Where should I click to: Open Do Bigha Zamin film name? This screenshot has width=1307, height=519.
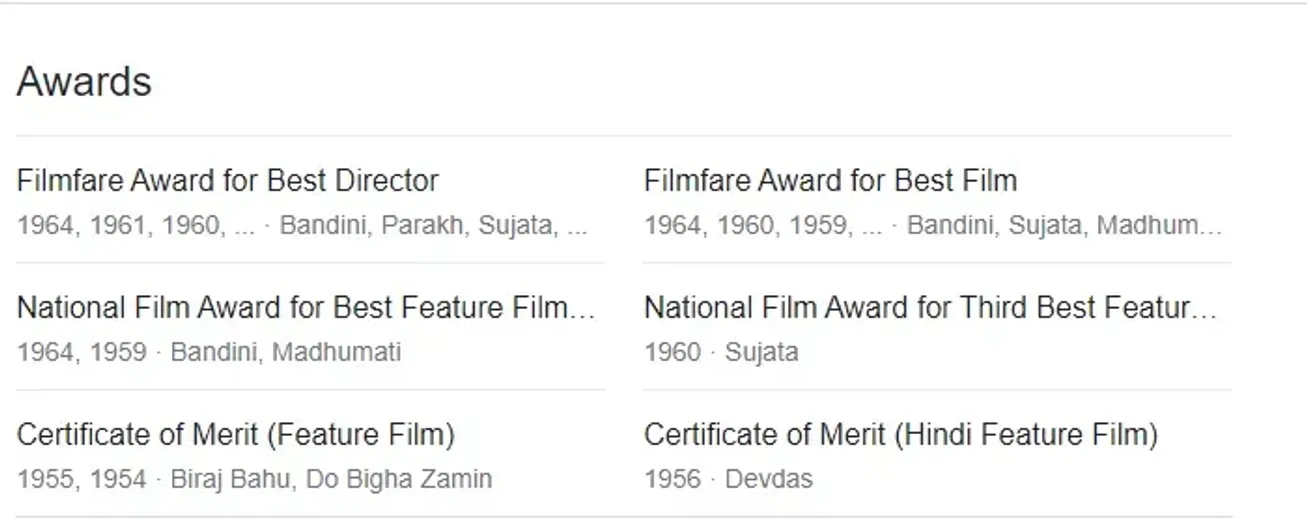click(399, 479)
